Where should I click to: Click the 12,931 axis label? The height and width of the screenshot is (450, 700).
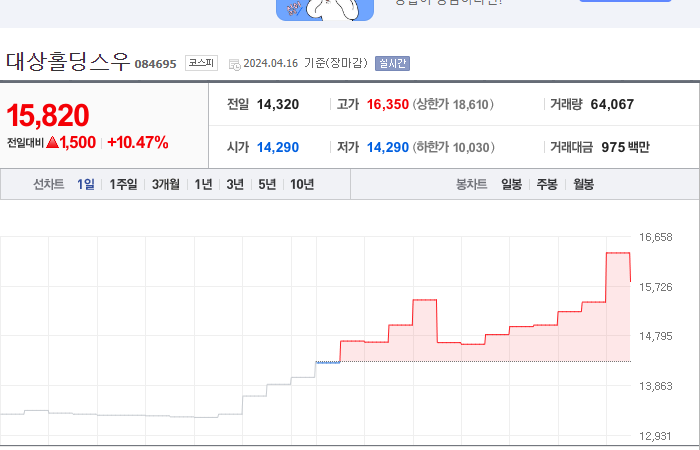[x=655, y=436]
